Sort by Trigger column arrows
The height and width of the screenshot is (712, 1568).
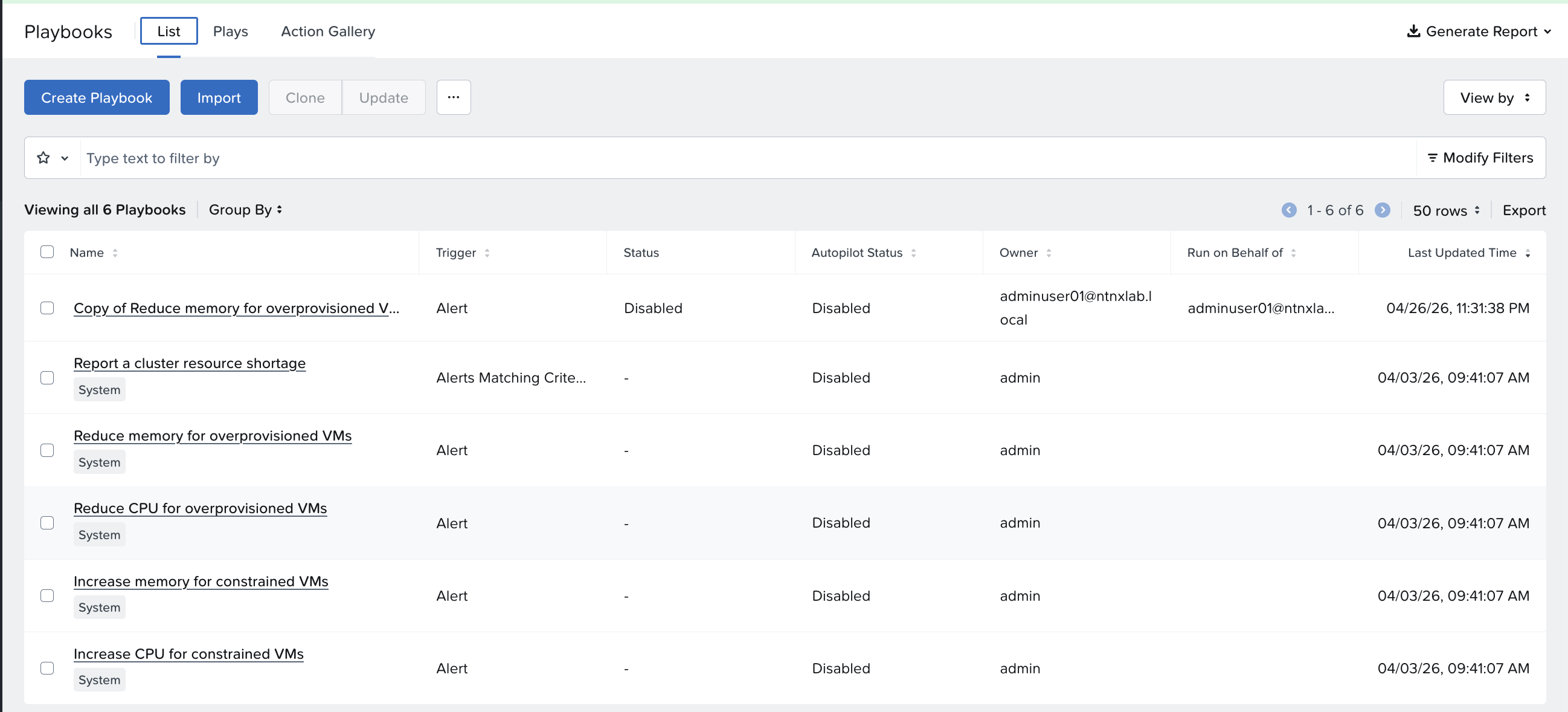pyautogui.click(x=487, y=253)
